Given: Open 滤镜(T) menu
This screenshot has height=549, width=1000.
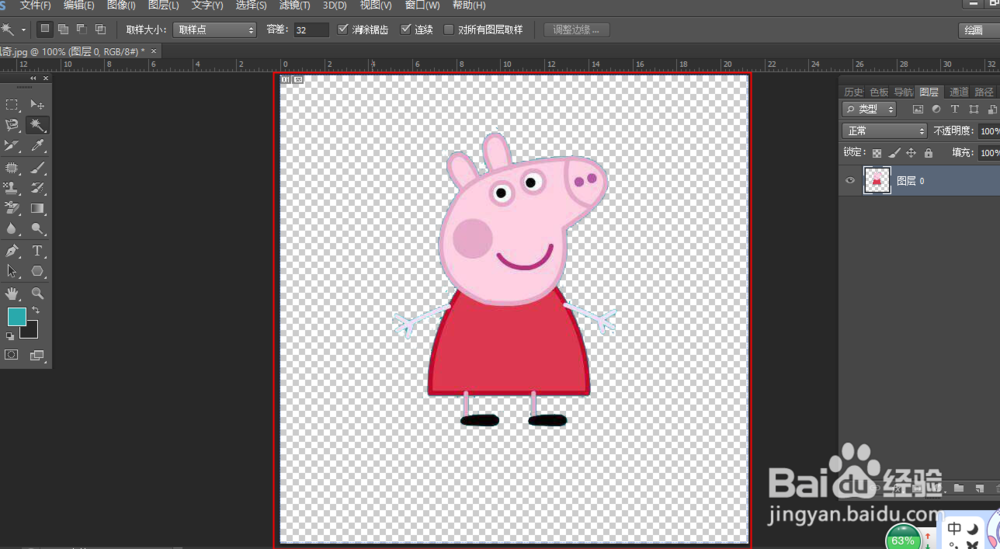Looking at the screenshot, I should coord(294,6).
